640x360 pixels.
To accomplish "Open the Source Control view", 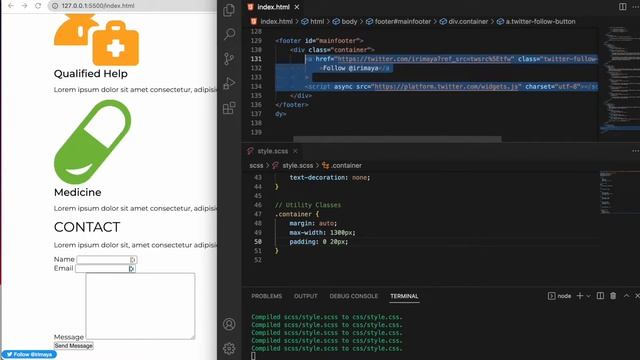I will point(229,59).
